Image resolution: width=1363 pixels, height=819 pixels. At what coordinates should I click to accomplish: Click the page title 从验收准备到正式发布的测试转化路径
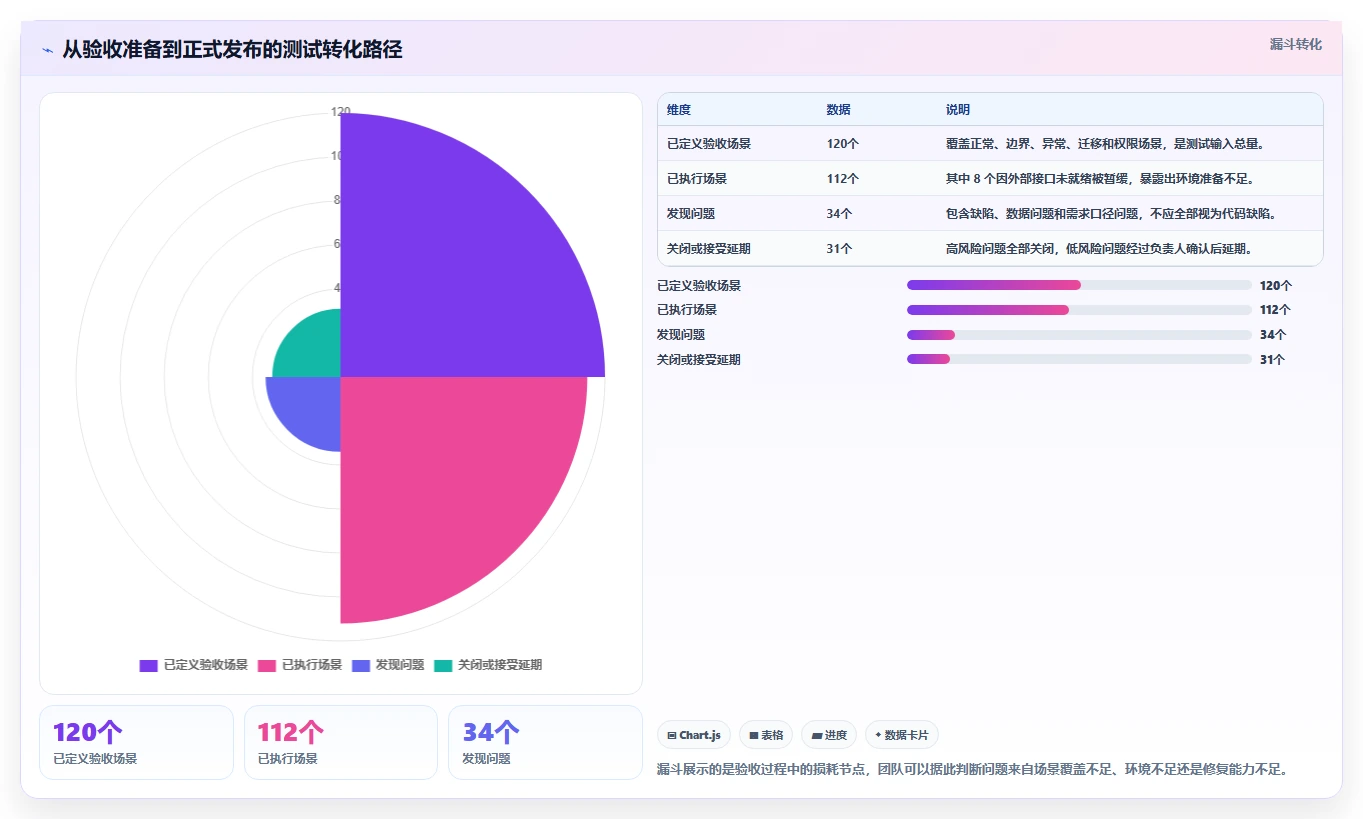232,49
